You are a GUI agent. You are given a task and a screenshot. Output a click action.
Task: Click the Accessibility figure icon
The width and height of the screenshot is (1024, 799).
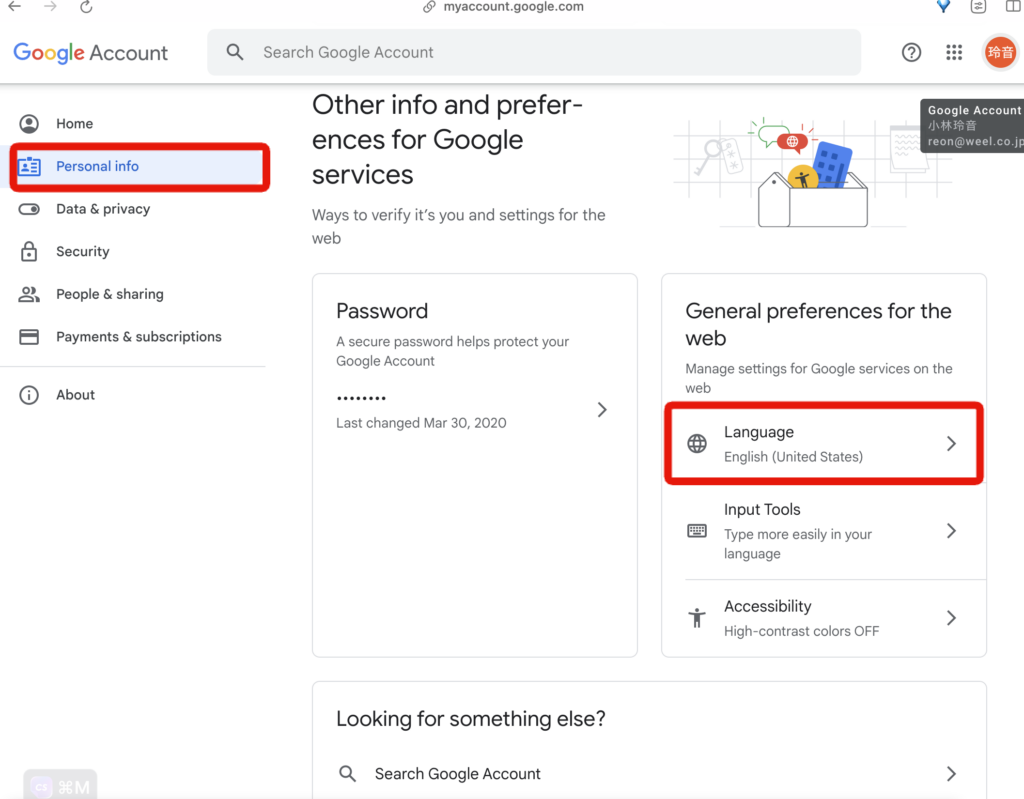pos(697,617)
